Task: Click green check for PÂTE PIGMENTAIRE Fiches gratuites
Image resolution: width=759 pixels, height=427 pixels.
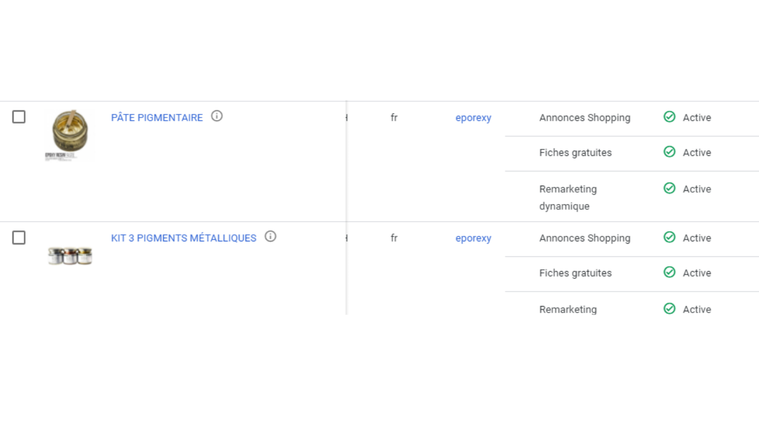Action: point(669,152)
